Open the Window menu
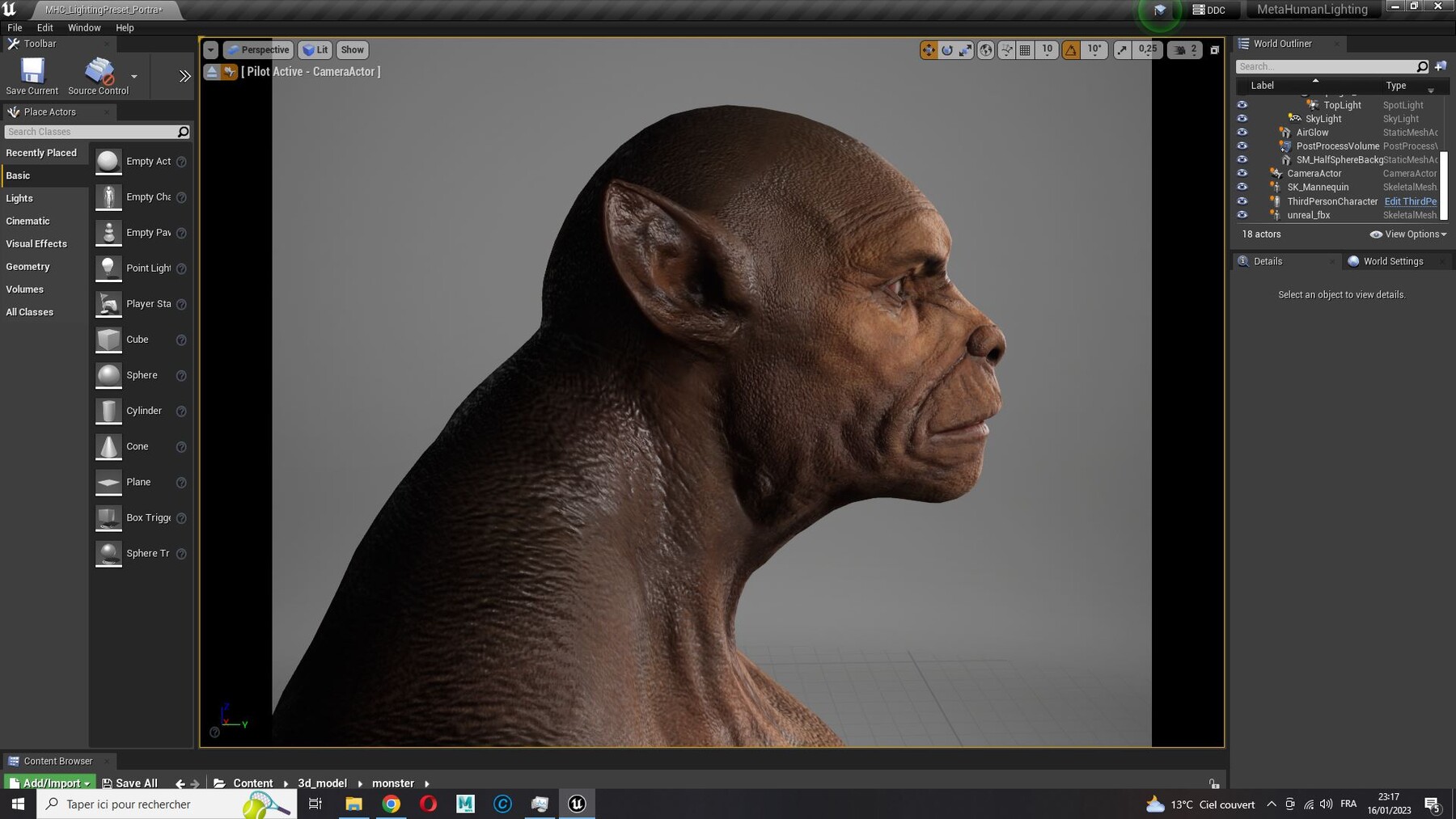Viewport: 1456px width, 819px height. coord(83,27)
